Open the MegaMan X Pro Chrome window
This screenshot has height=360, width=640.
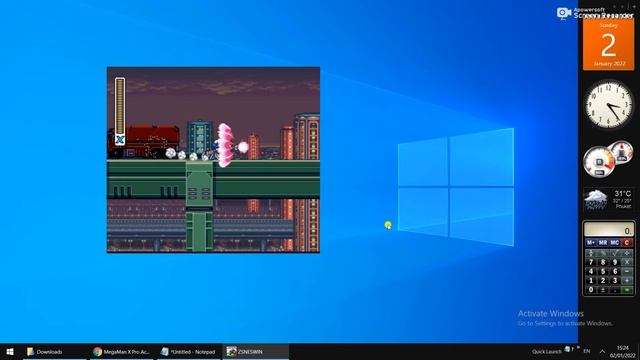coord(121,351)
